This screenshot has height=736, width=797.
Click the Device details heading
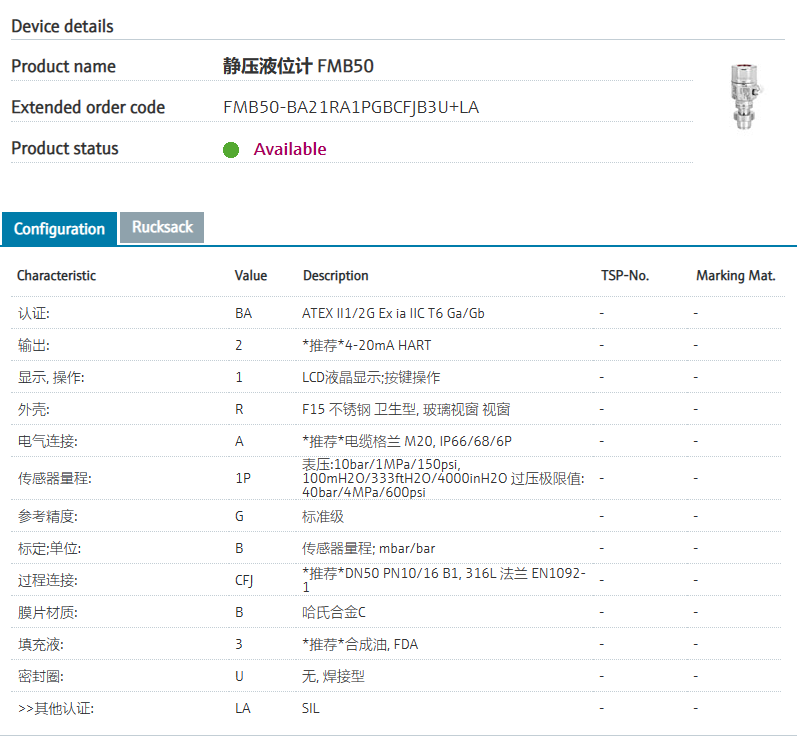(62, 26)
